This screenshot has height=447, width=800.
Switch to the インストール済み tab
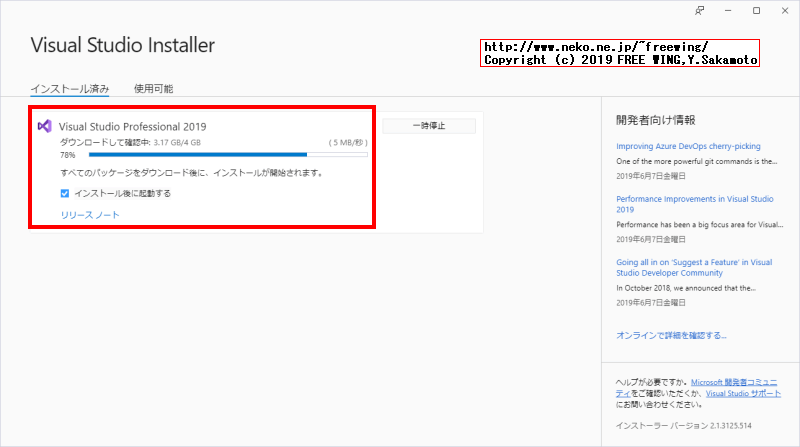click(70, 89)
